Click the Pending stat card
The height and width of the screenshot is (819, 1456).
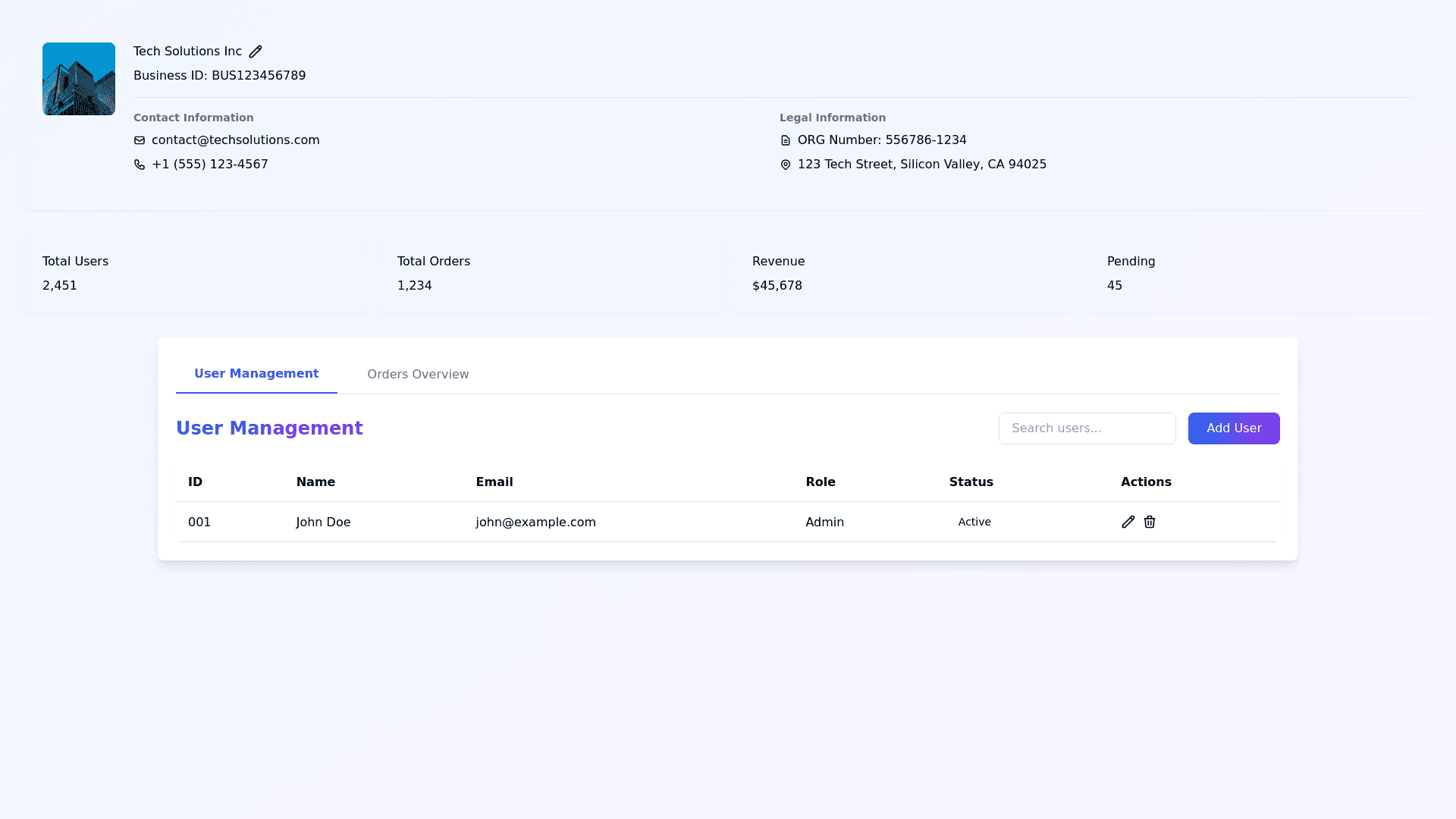pyautogui.click(x=1260, y=274)
